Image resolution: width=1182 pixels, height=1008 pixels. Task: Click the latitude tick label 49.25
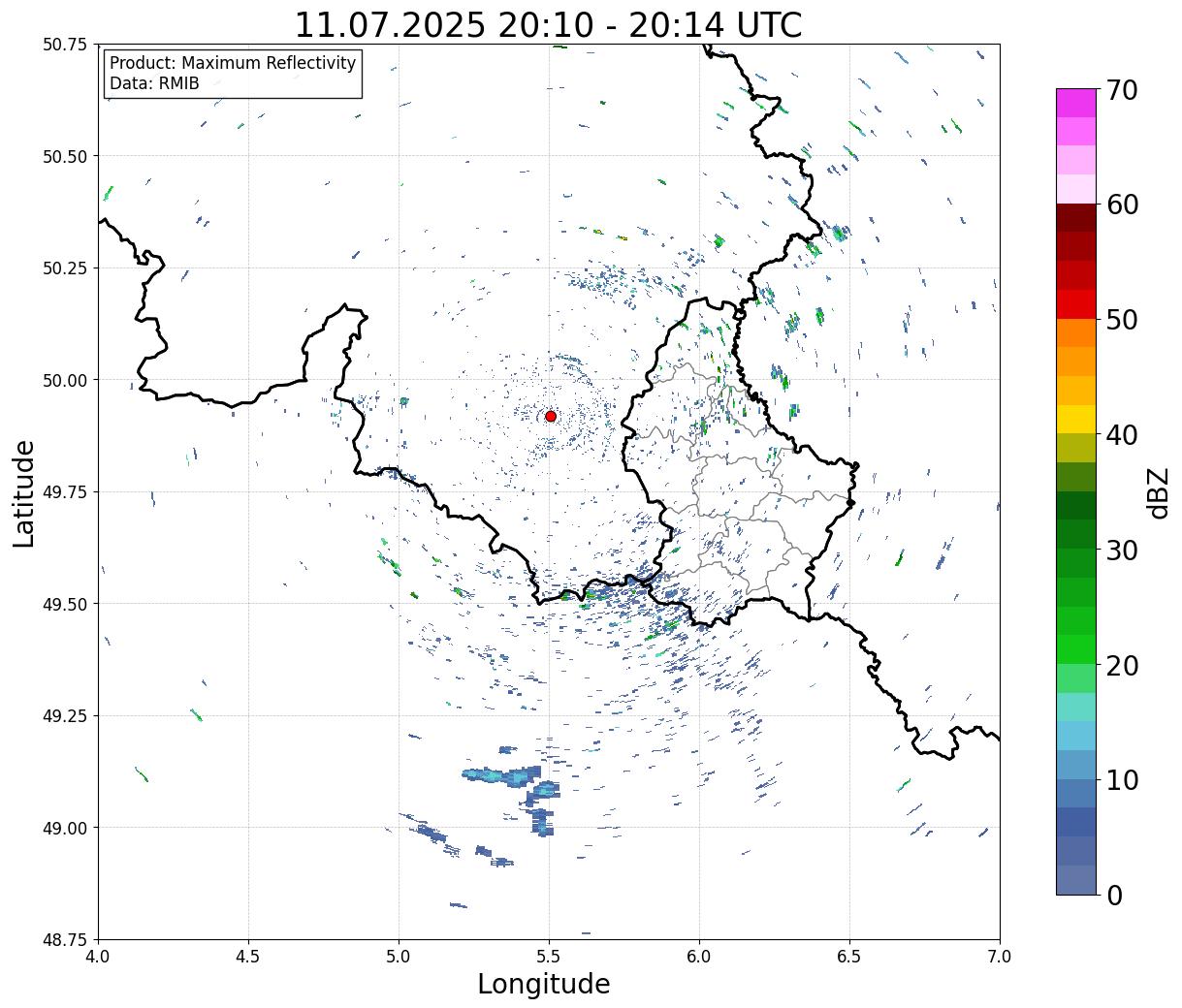[65, 716]
